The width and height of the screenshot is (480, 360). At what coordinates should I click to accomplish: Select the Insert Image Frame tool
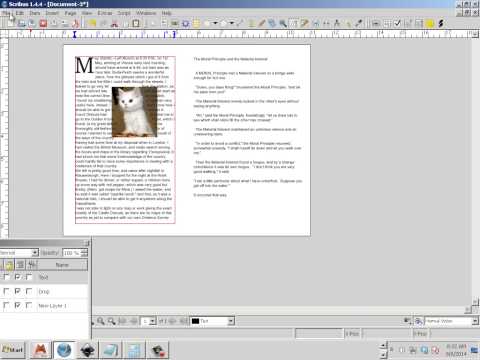tap(175, 23)
